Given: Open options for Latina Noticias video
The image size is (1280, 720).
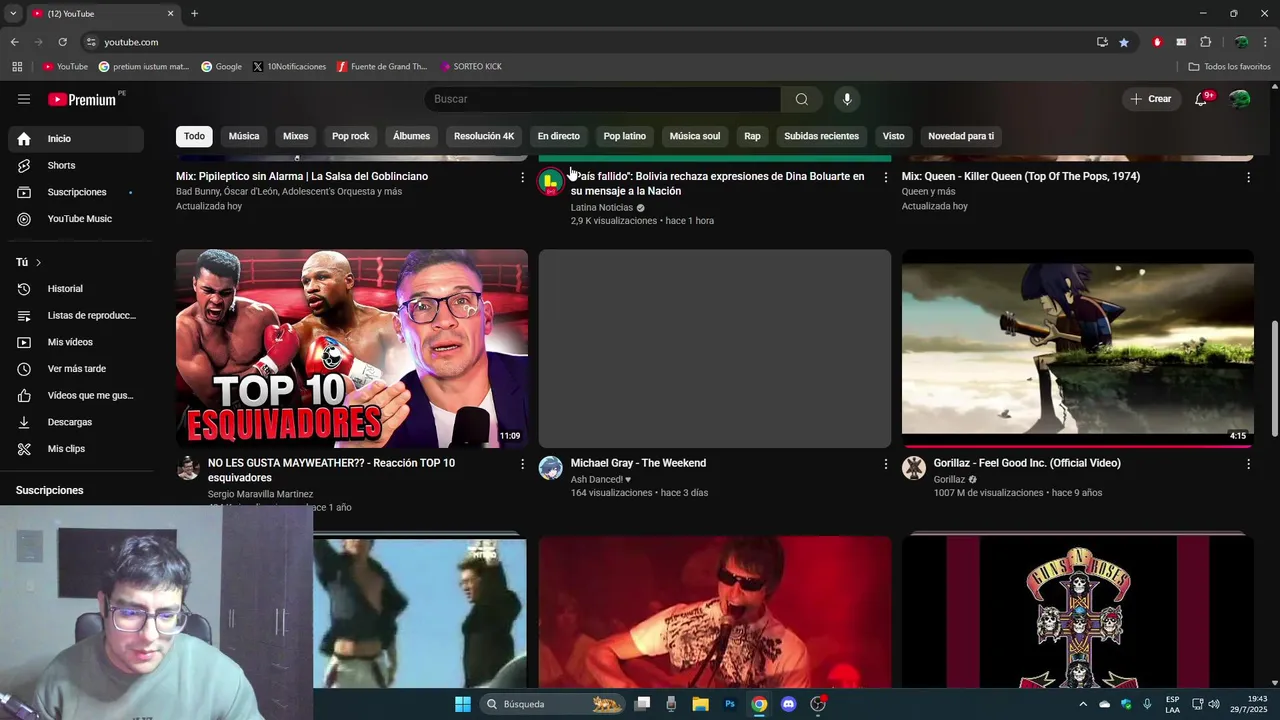Looking at the screenshot, I should (x=885, y=177).
